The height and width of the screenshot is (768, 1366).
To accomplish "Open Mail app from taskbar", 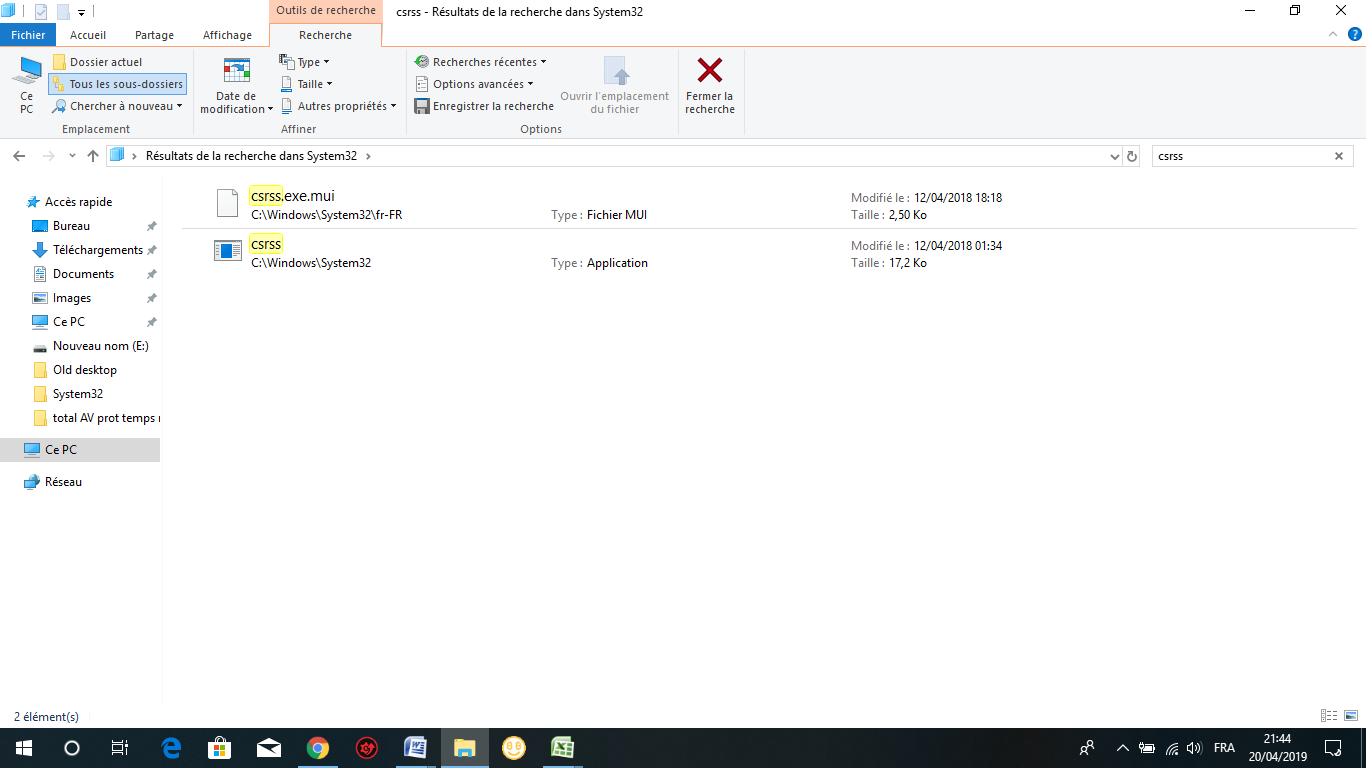I will click(x=269, y=748).
